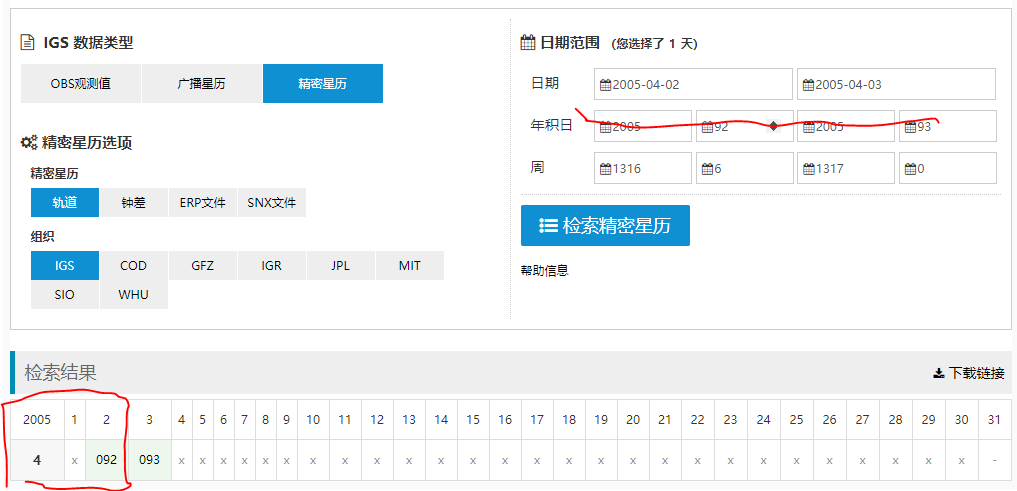Screen dimensions: 1017x491
Task: Click the gears icon beside 精密星历选项
Action: coord(29,142)
